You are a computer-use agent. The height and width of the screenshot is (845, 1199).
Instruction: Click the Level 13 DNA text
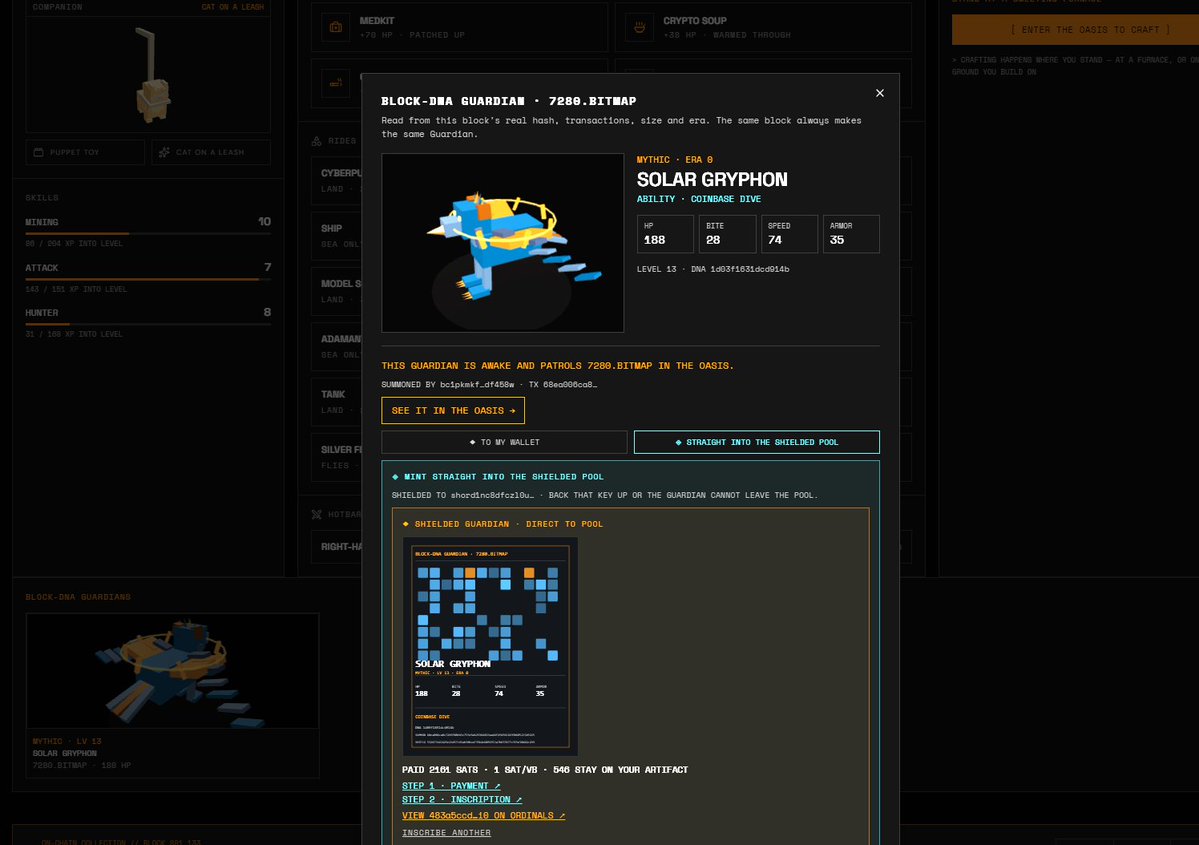pyautogui.click(x=713, y=269)
